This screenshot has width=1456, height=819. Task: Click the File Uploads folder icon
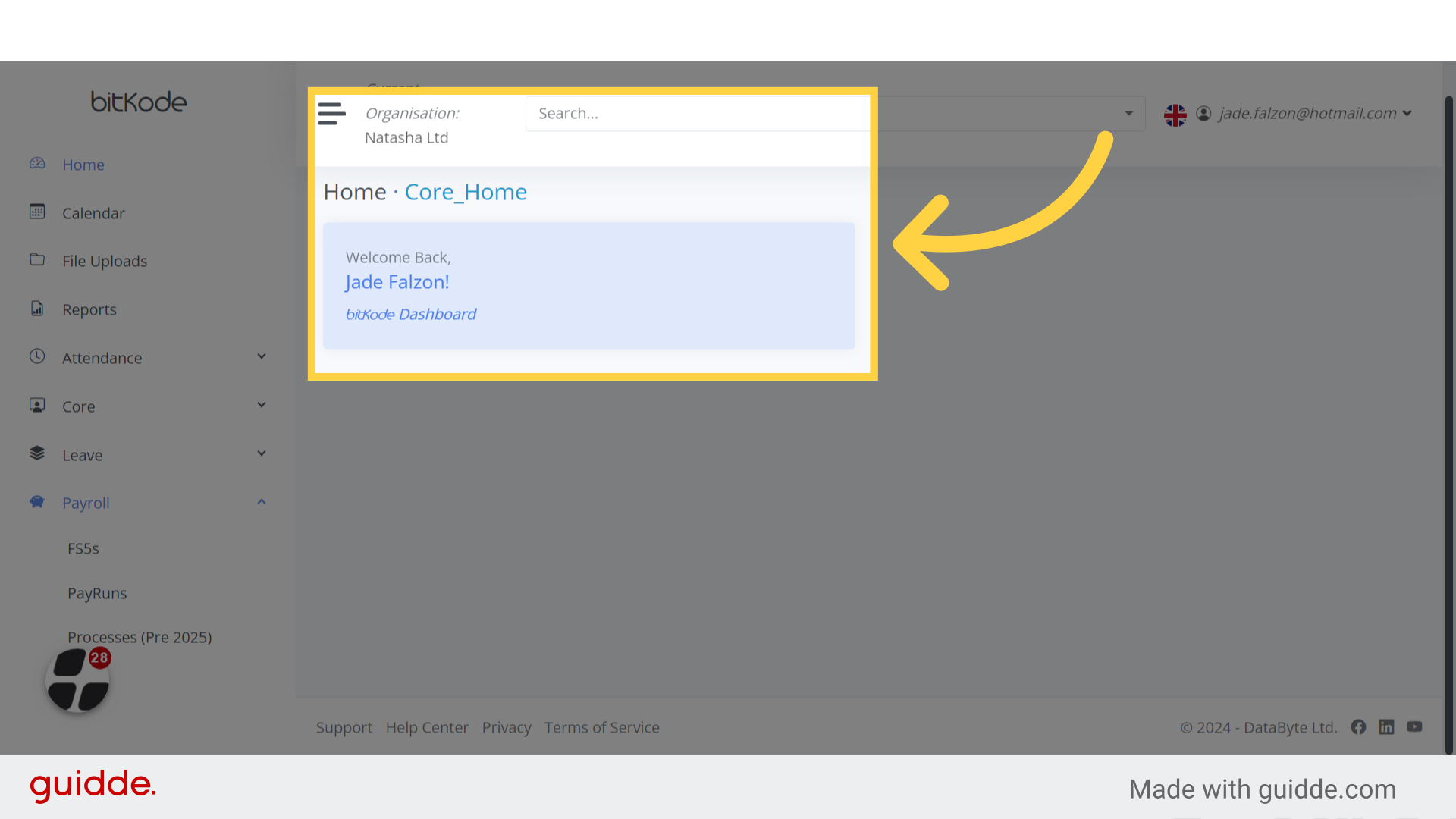click(x=37, y=259)
